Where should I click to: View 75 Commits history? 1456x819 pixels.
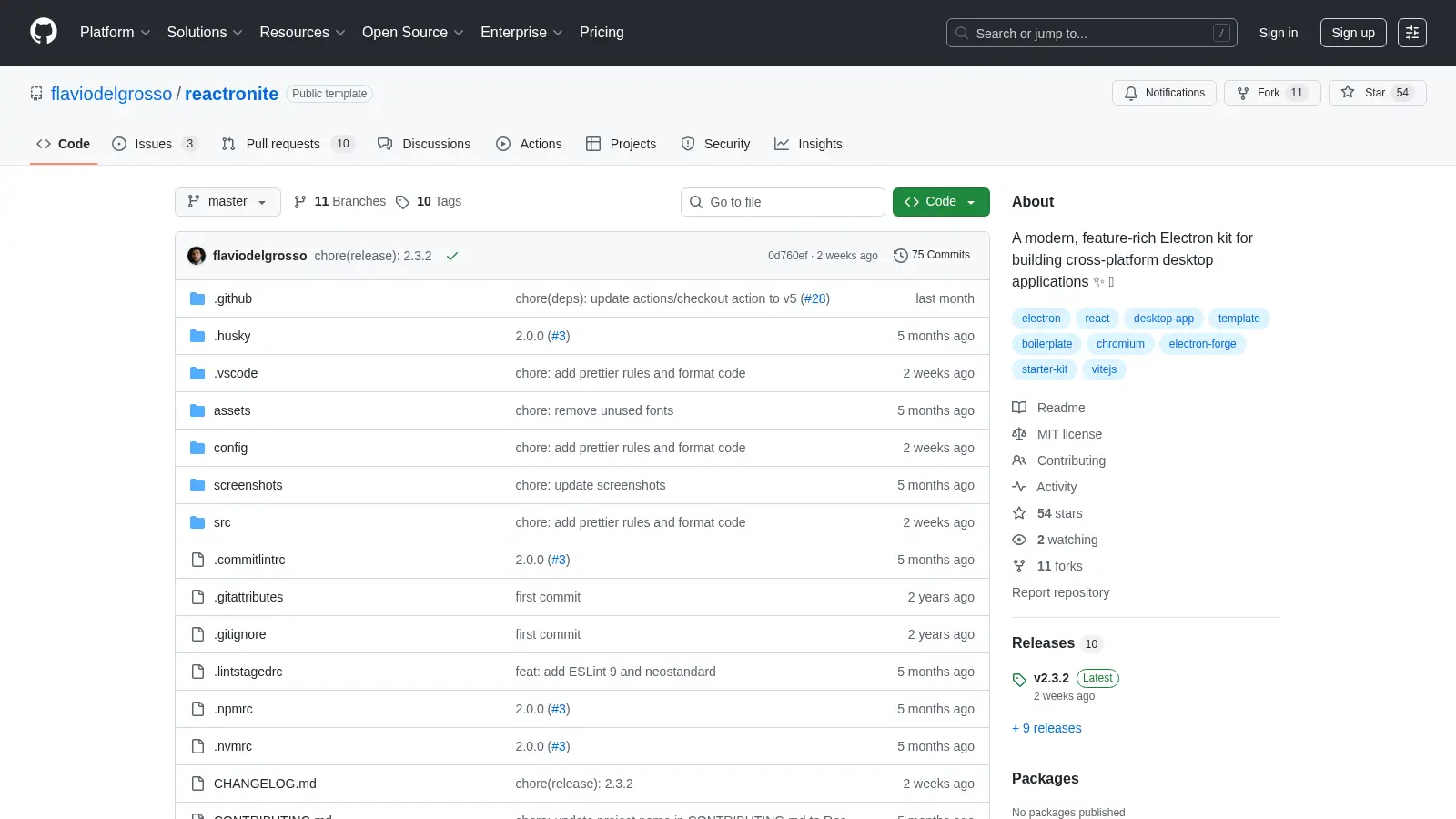point(932,256)
